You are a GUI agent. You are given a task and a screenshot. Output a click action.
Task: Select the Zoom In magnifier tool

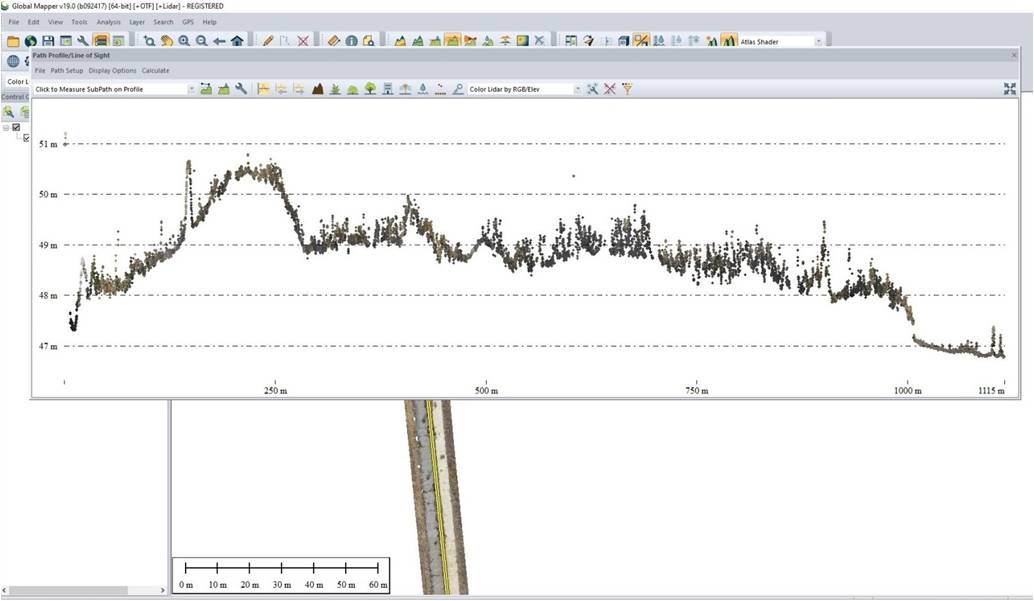tap(184, 41)
